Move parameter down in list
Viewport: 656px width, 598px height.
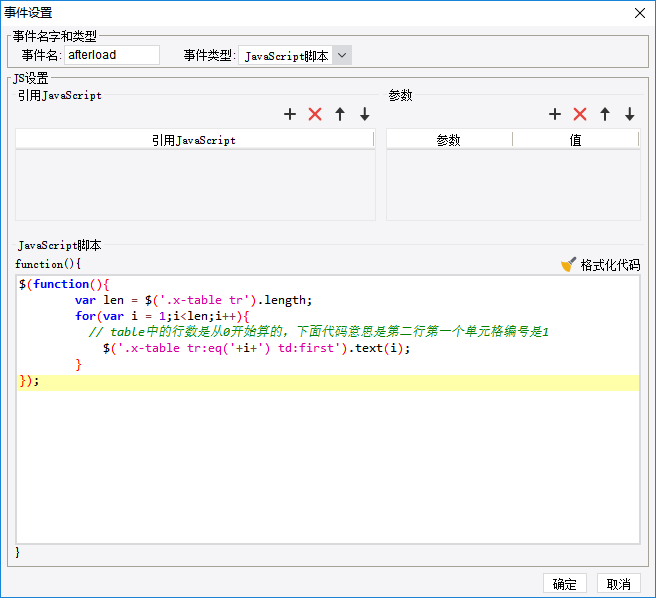pos(630,114)
